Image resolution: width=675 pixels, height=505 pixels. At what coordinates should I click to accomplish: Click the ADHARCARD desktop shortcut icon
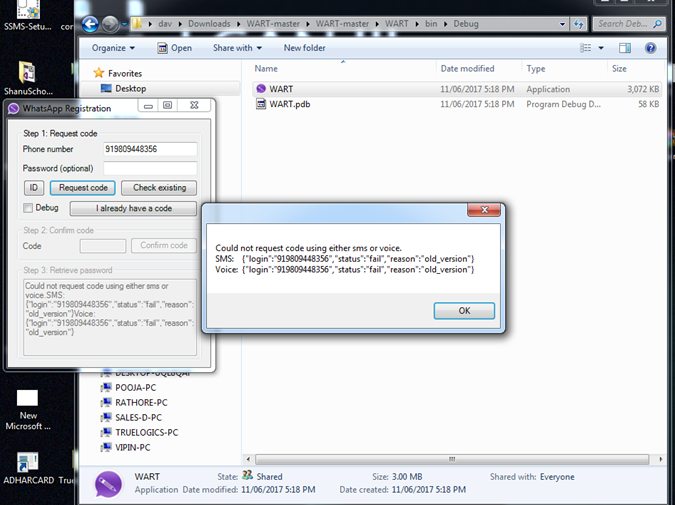pyautogui.click(x=28, y=462)
